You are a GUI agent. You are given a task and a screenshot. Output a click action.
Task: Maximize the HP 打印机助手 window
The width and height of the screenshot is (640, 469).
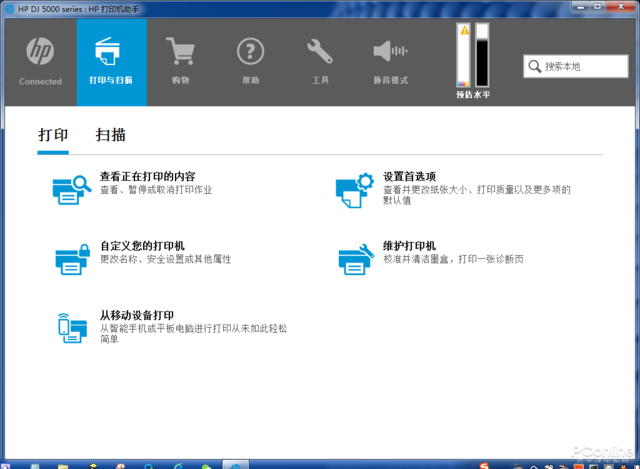(x=598, y=7)
